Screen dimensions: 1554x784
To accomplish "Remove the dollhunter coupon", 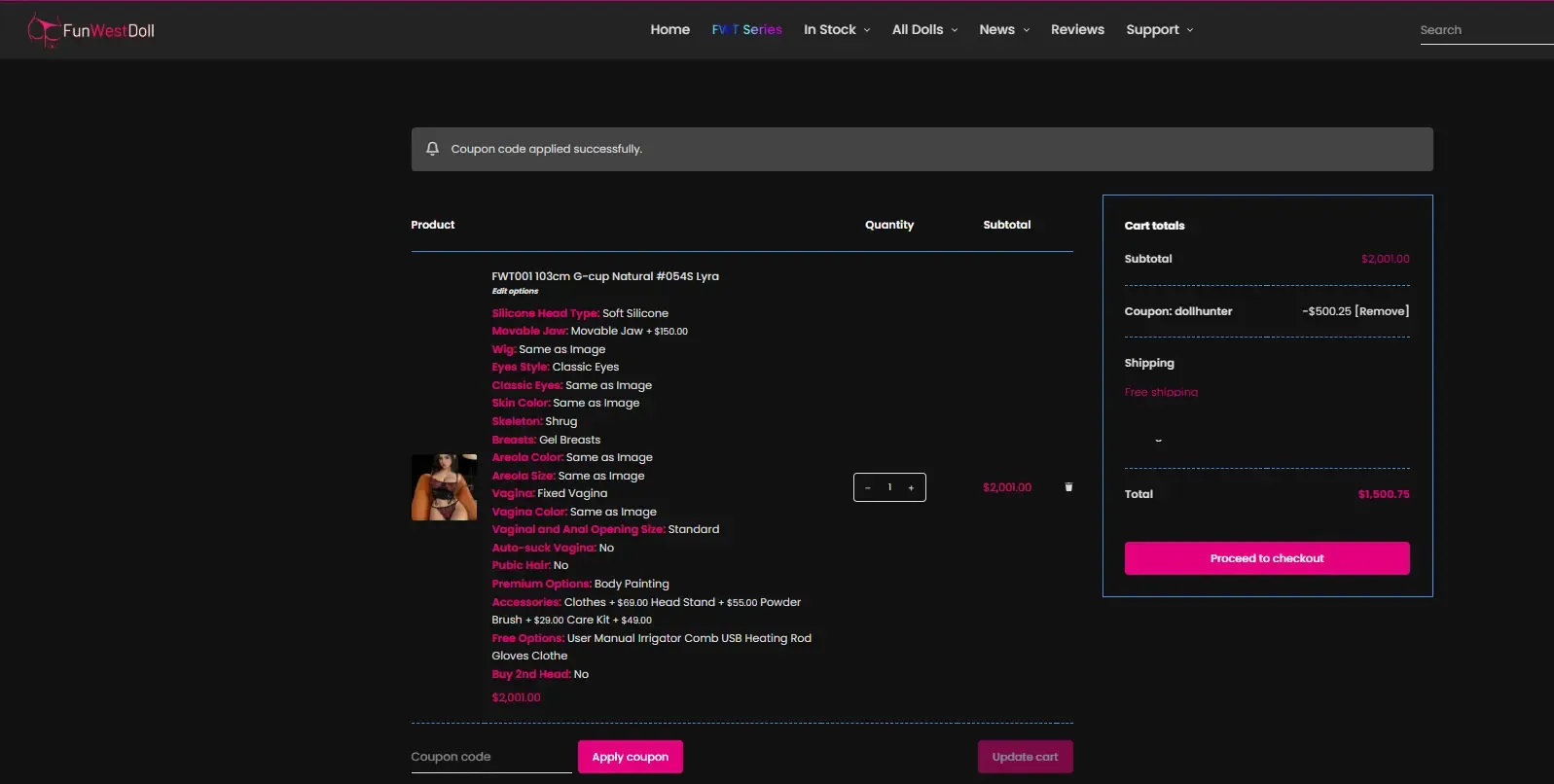I will point(1382,311).
